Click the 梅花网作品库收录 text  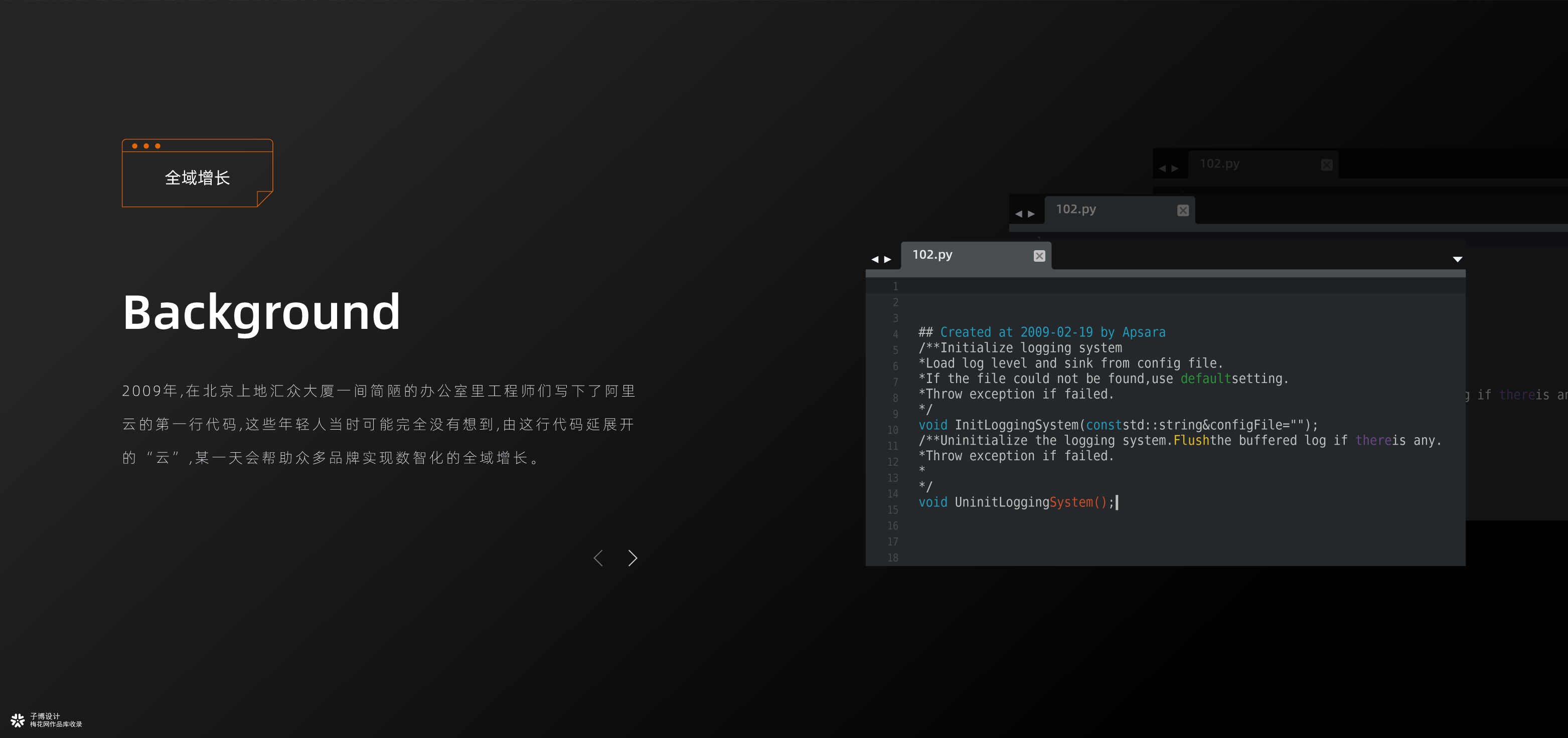56,724
